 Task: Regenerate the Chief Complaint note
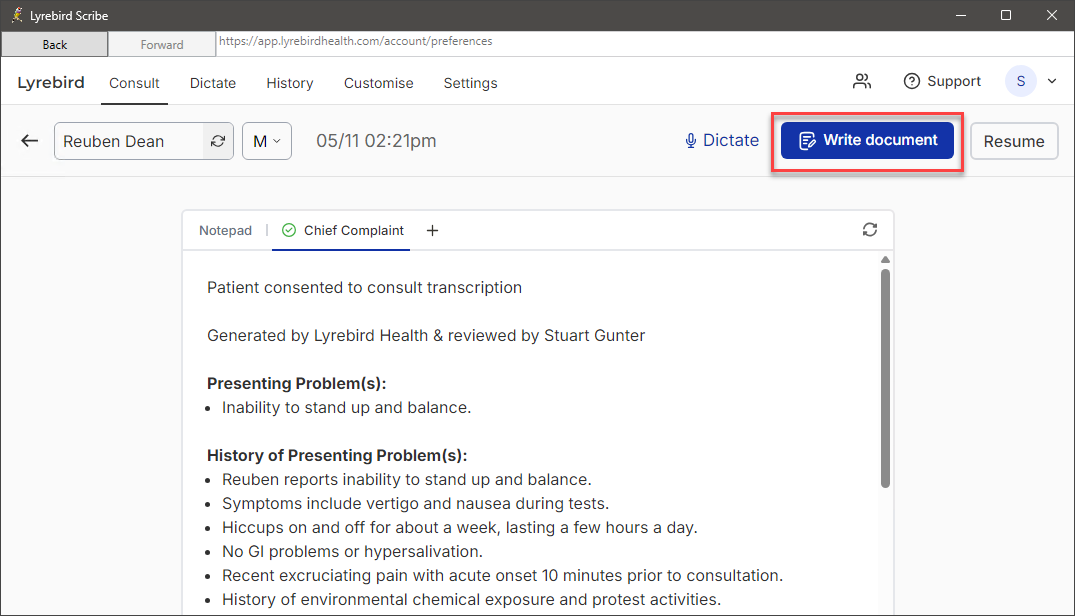869,230
